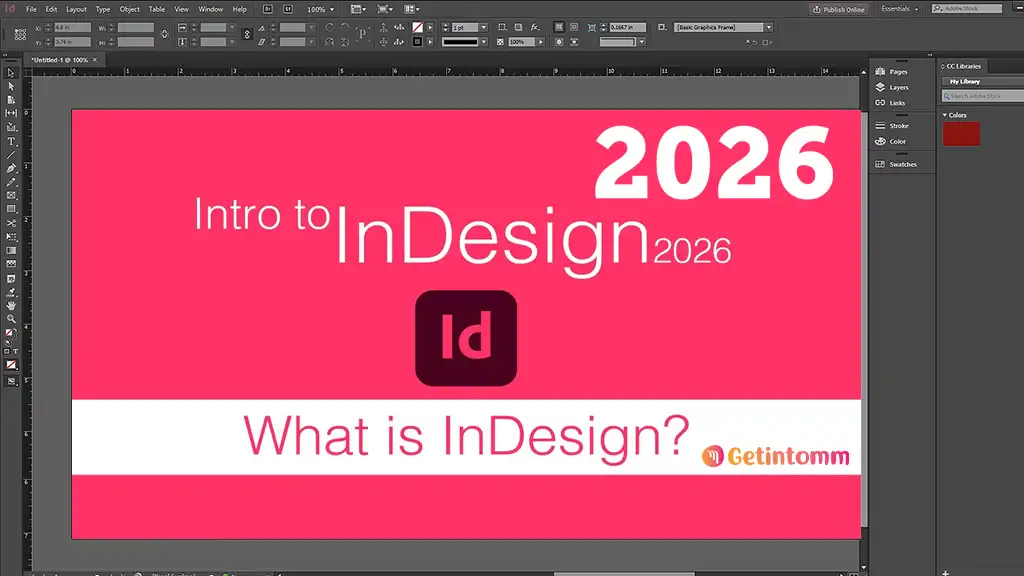1024x576 pixels.
Task: Toggle the screen mode button in toolbox
Action: (x=12, y=381)
